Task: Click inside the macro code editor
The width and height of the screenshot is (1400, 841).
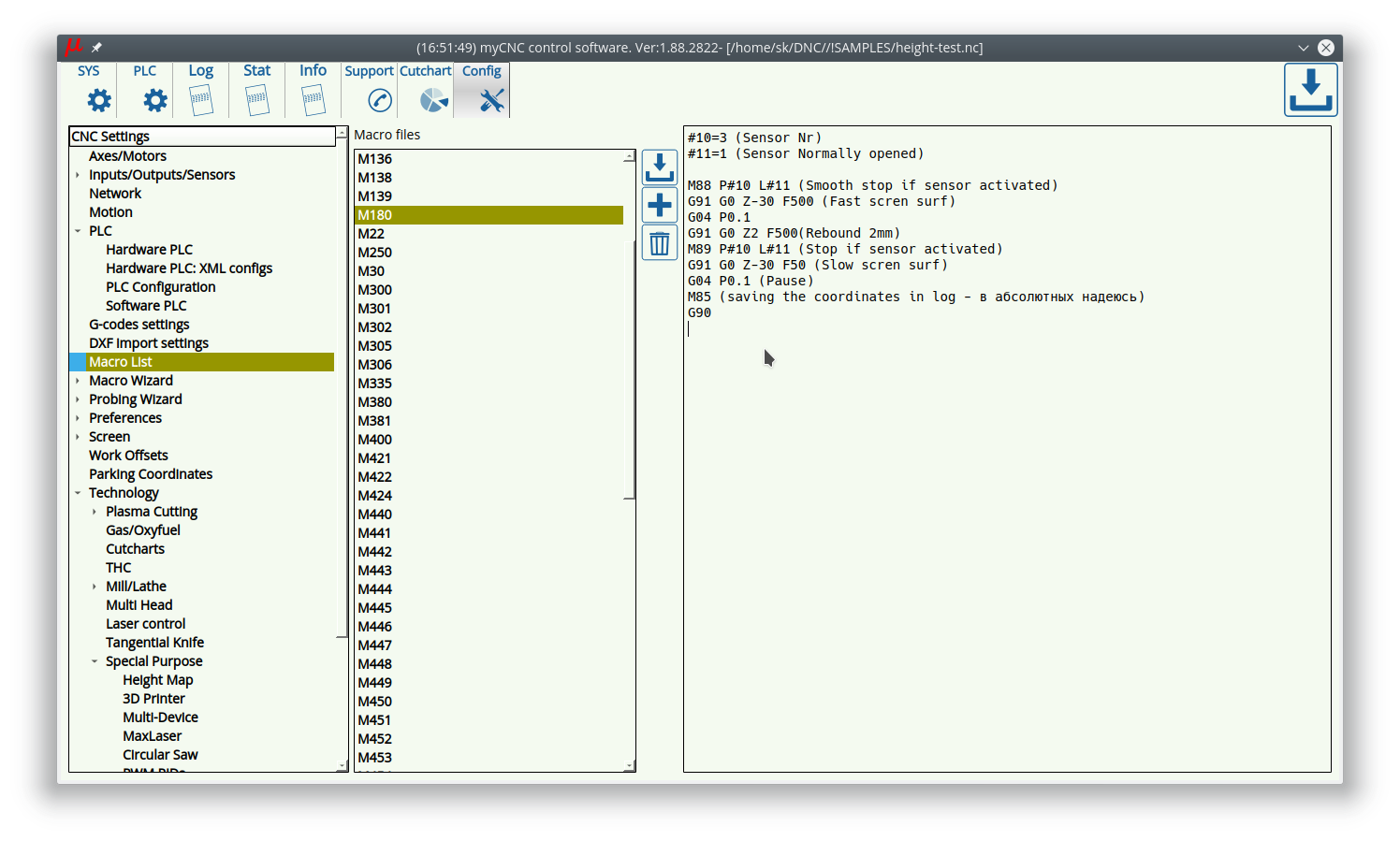Action: click(1006, 515)
